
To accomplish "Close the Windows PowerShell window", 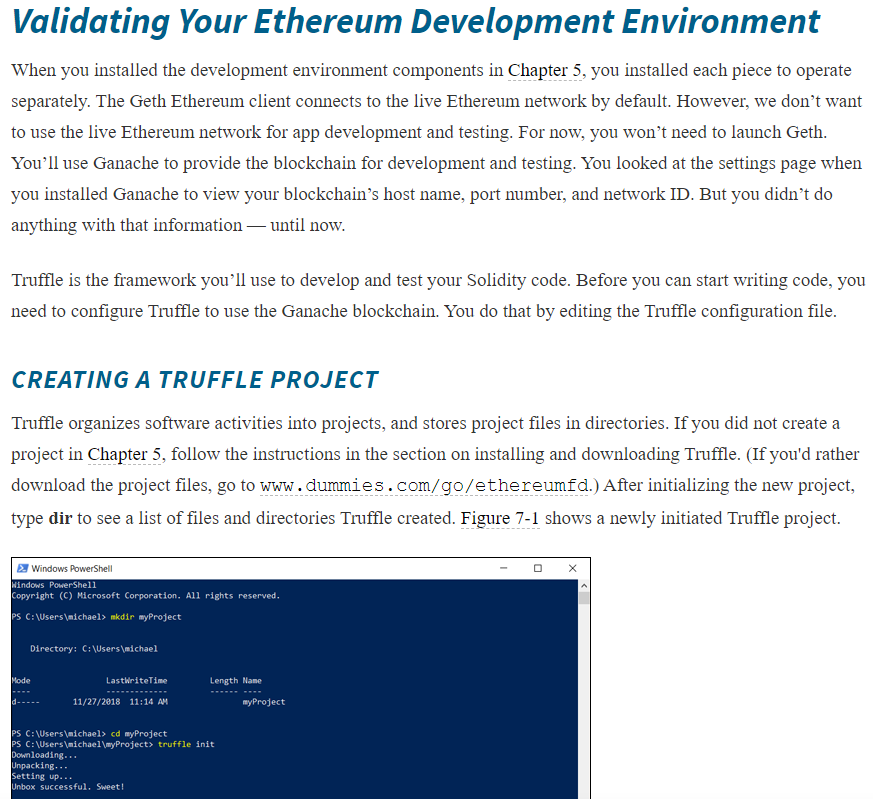I will click(572, 568).
